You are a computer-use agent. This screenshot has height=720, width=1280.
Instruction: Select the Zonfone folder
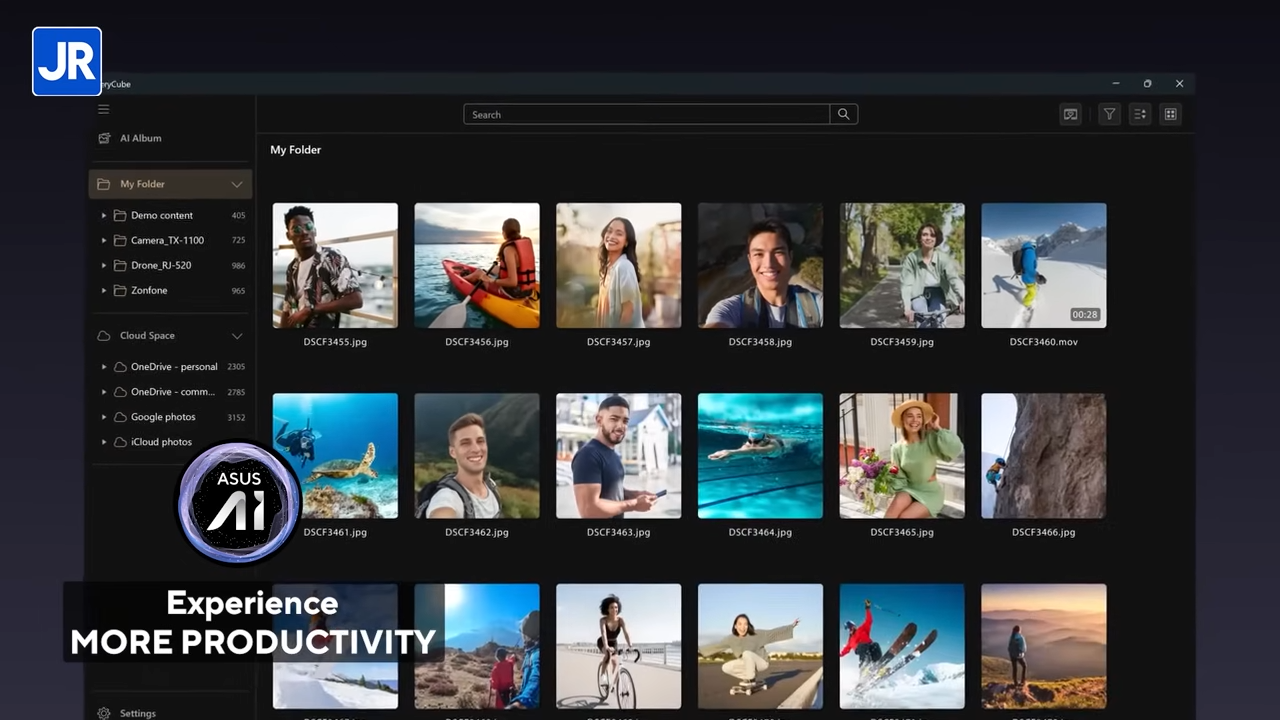[149, 290]
